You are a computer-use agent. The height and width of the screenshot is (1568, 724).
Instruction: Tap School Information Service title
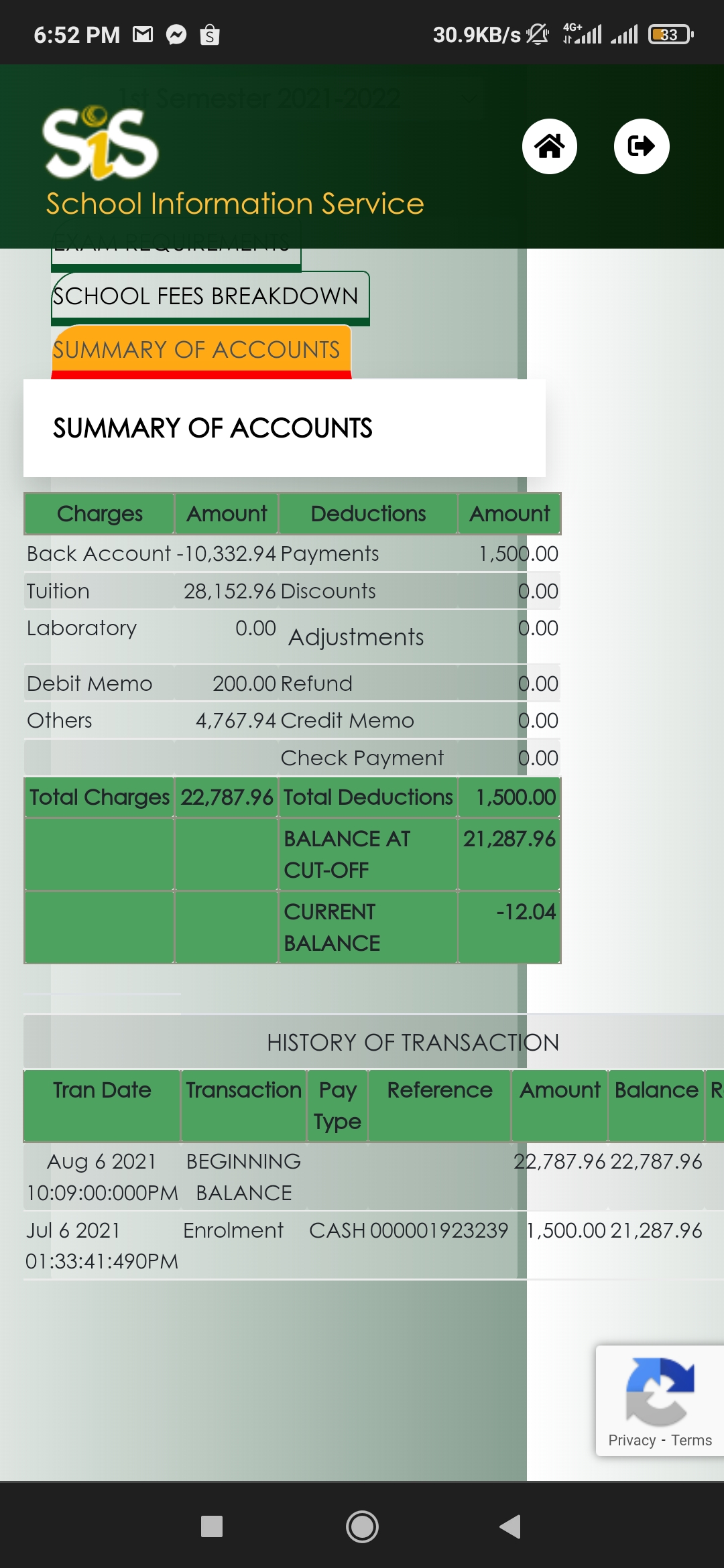click(x=235, y=204)
